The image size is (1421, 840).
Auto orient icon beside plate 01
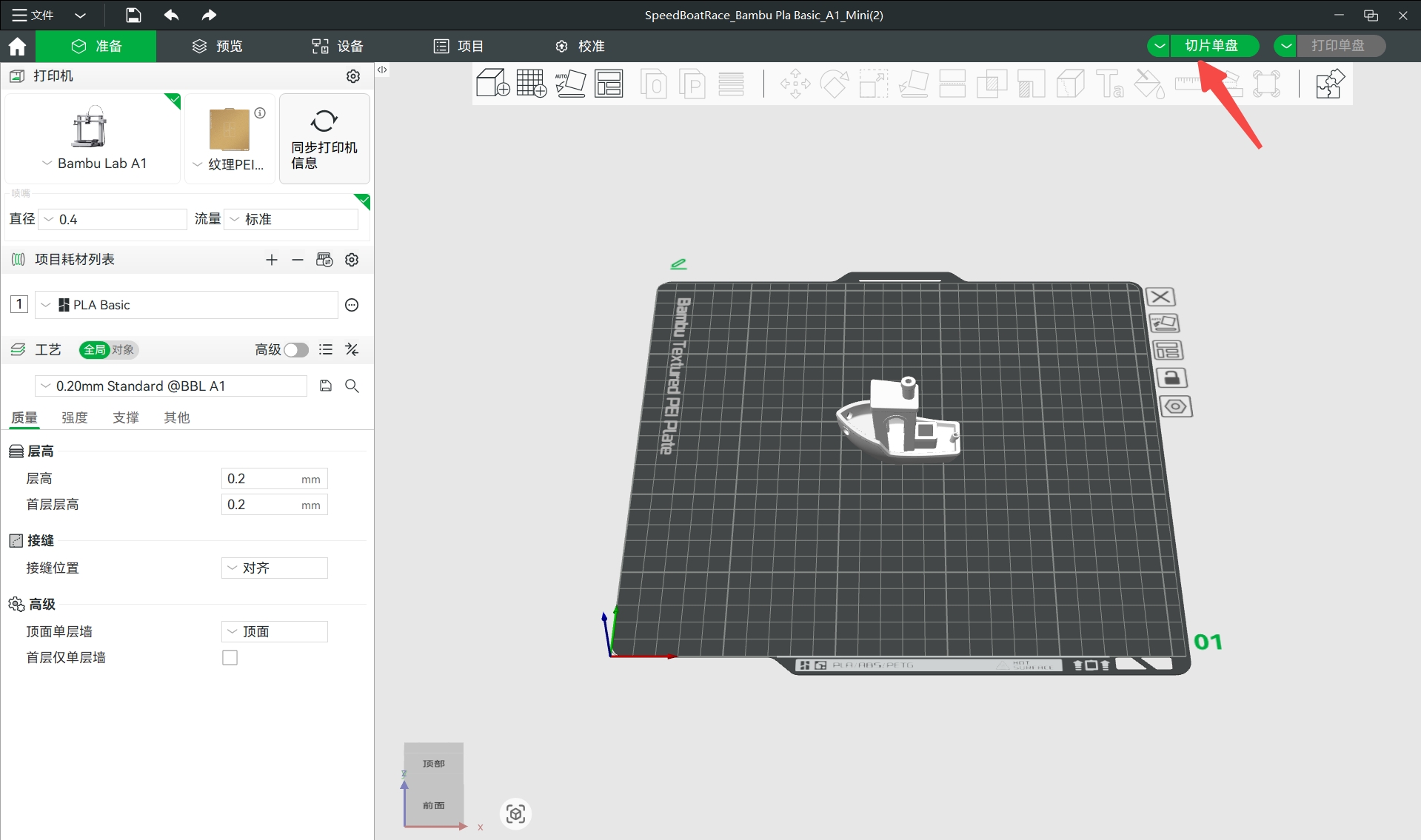click(1164, 323)
